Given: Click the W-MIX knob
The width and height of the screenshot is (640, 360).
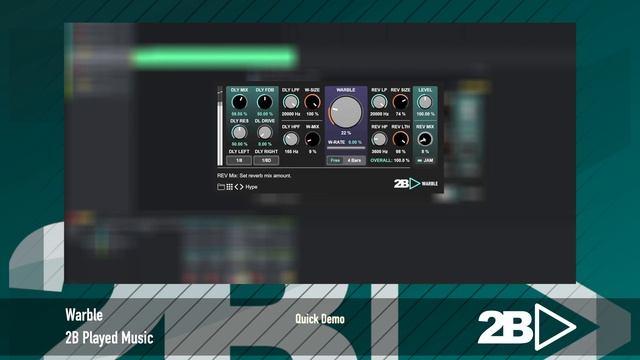Looking at the screenshot, I should pyautogui.click(x=312, y=139).
